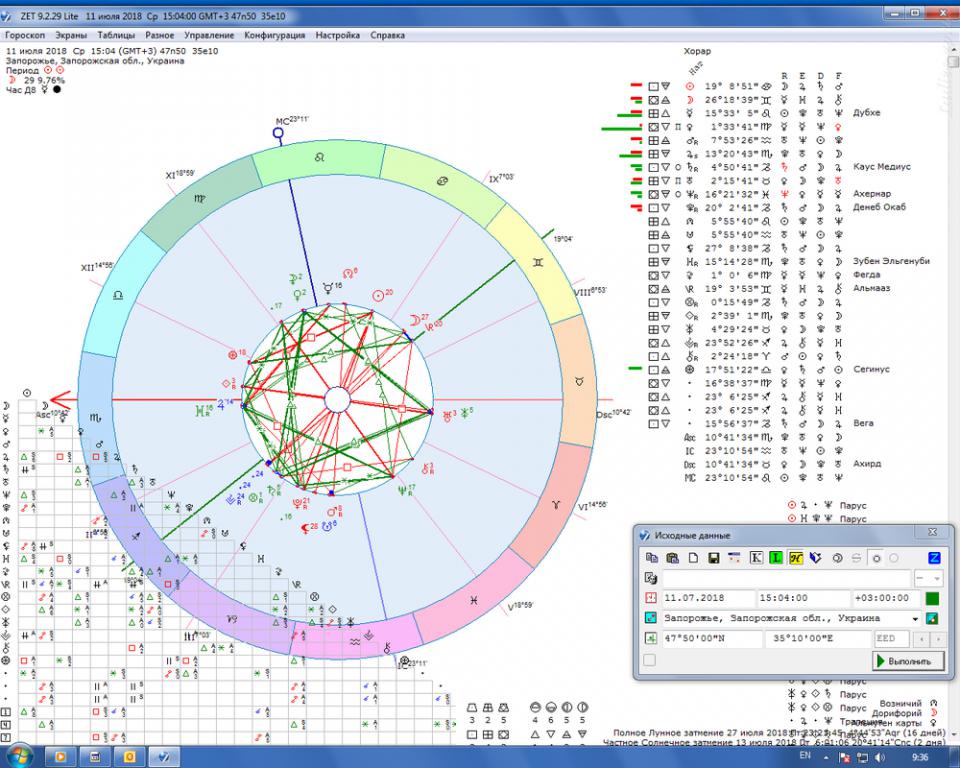Switch to ZET app in taskbar
This screenshot has width=960, height=768.
pos(164,757)
